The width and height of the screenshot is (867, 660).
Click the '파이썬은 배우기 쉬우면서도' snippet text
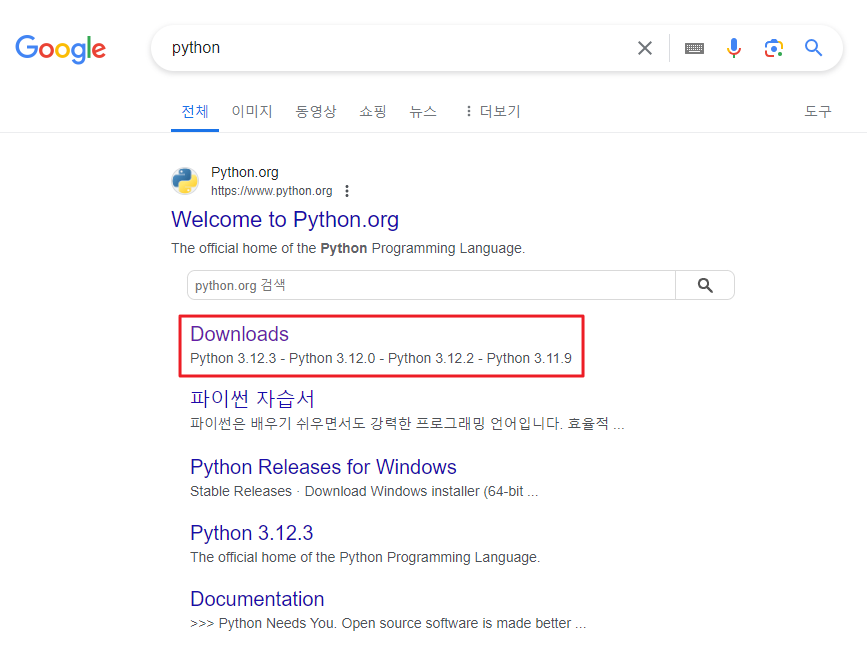coord(407,424)
